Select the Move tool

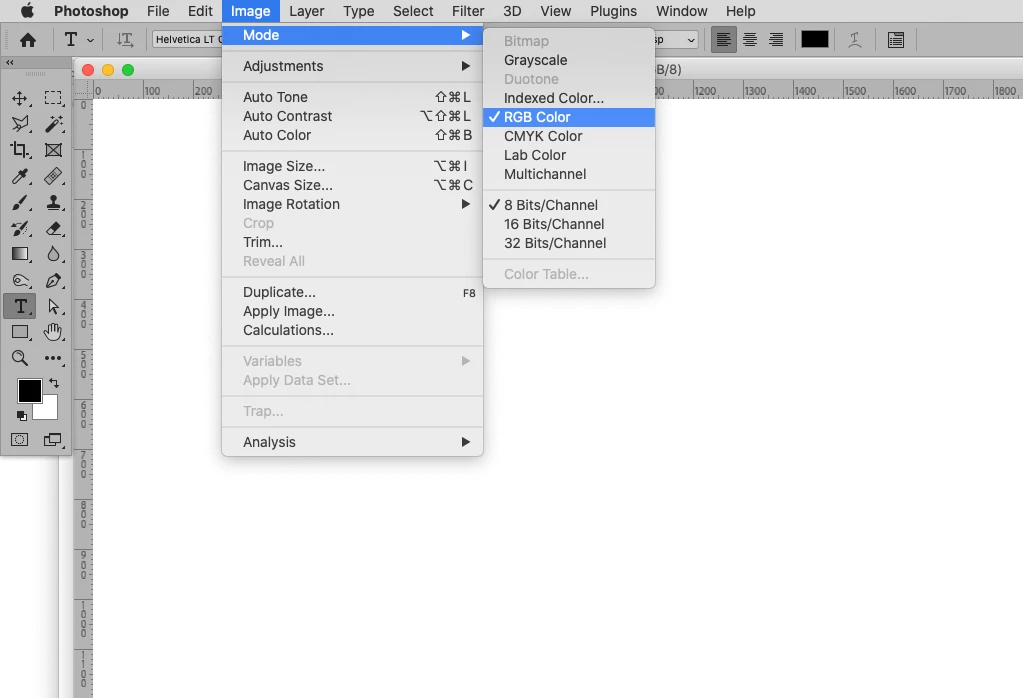click(20, 98)
